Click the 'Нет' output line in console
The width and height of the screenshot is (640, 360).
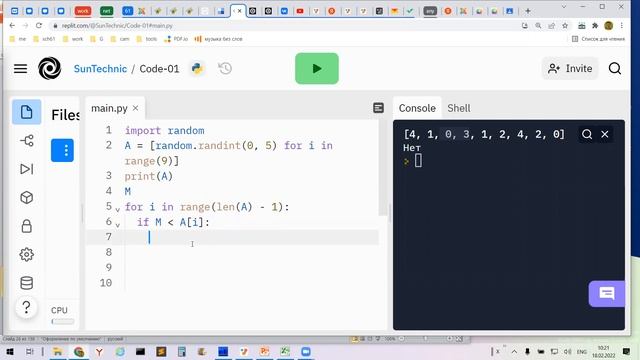pos(412,148)
